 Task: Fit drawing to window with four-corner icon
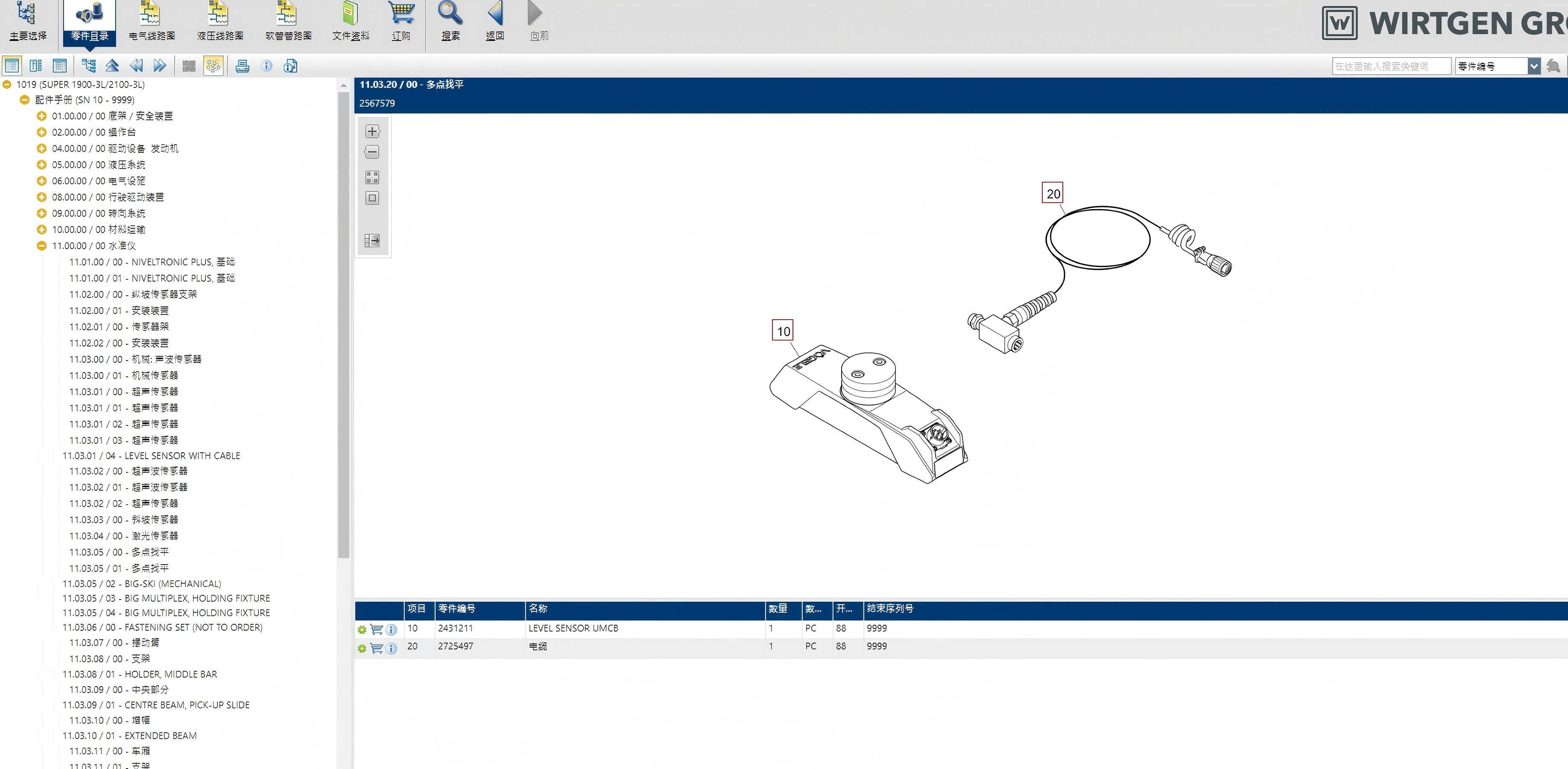[372, 178]
